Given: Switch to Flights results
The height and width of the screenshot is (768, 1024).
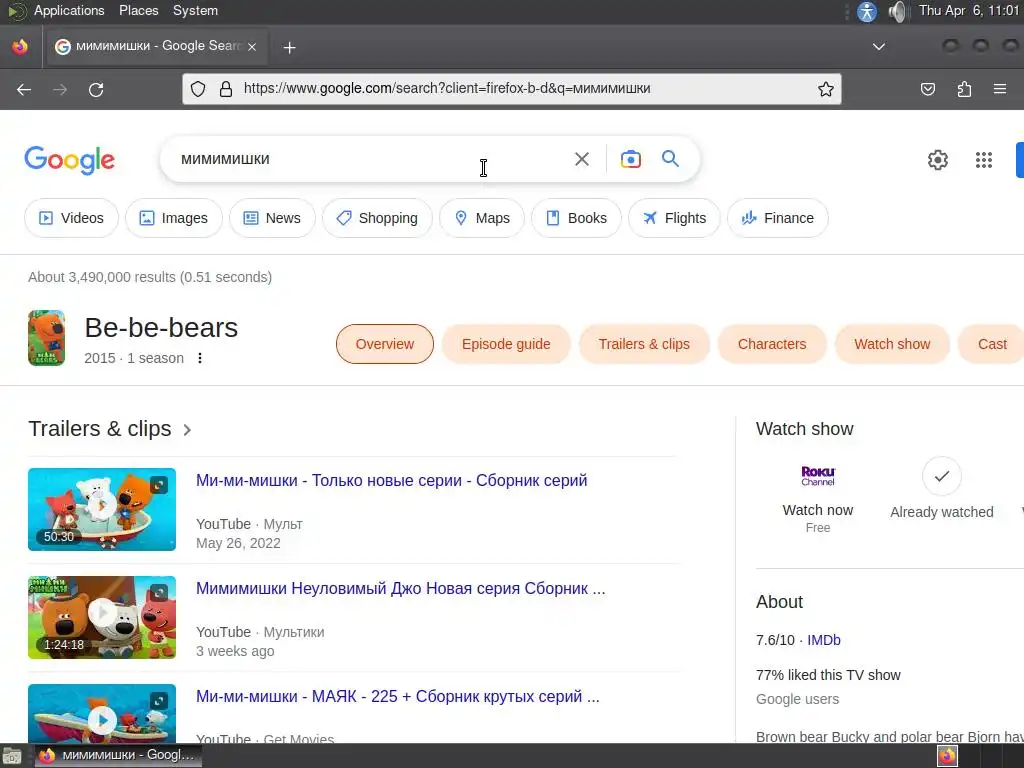Looking at the screenshot, I should pyautogui.click(x=675, y=218).
